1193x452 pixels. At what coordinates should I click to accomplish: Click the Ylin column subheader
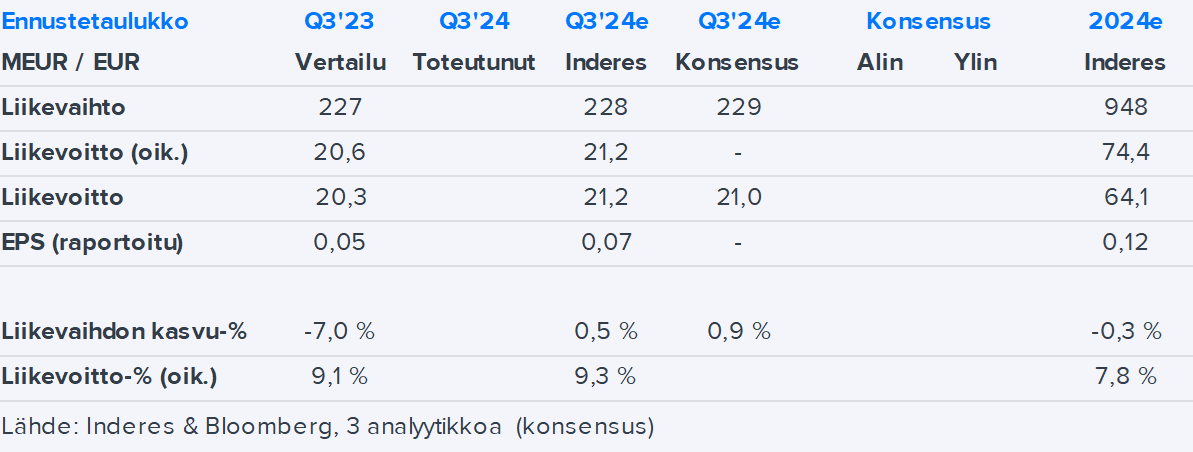(975, 62)
